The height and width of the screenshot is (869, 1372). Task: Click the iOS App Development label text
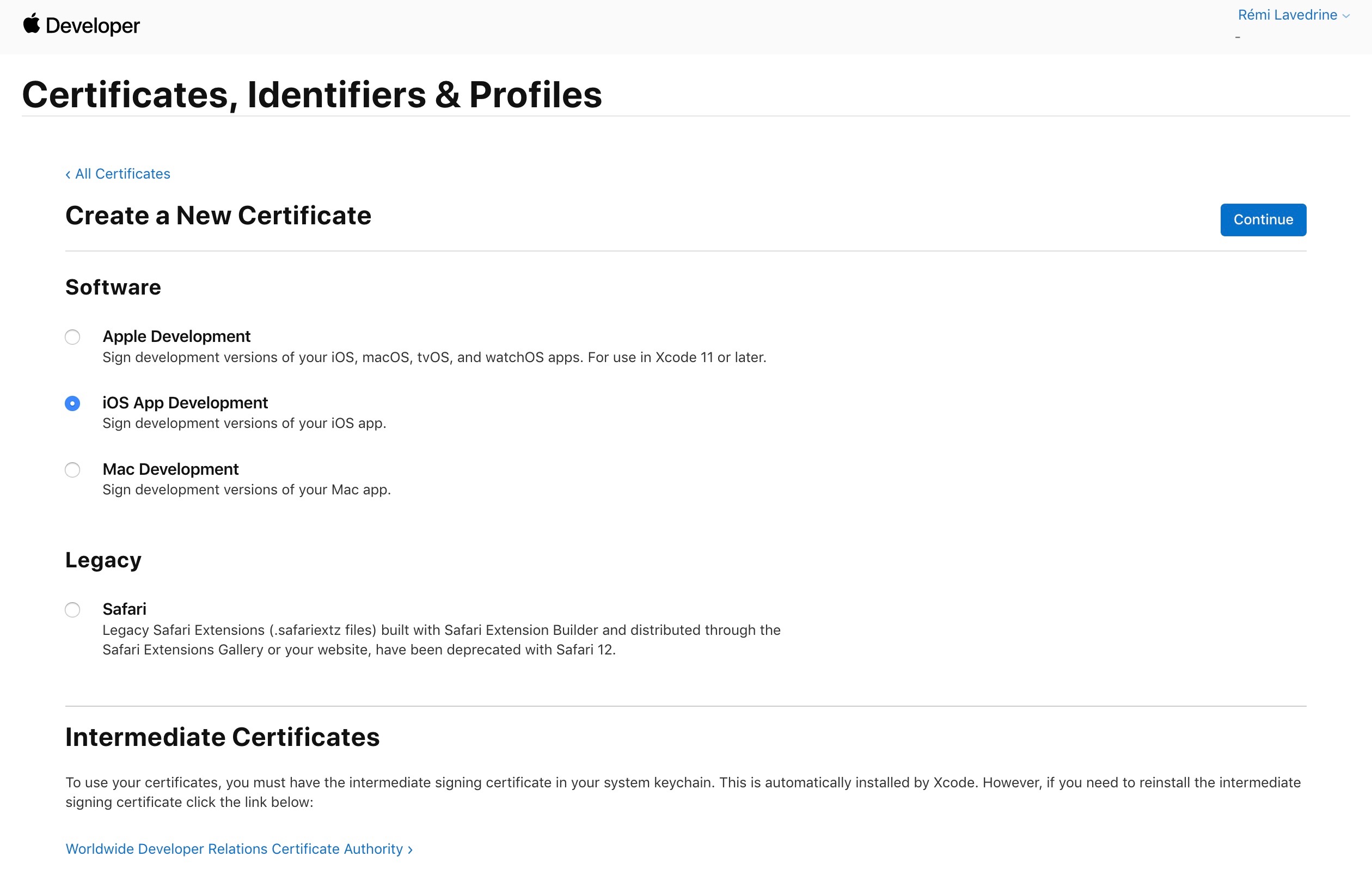pyautogui.click(x=185, y=402)
